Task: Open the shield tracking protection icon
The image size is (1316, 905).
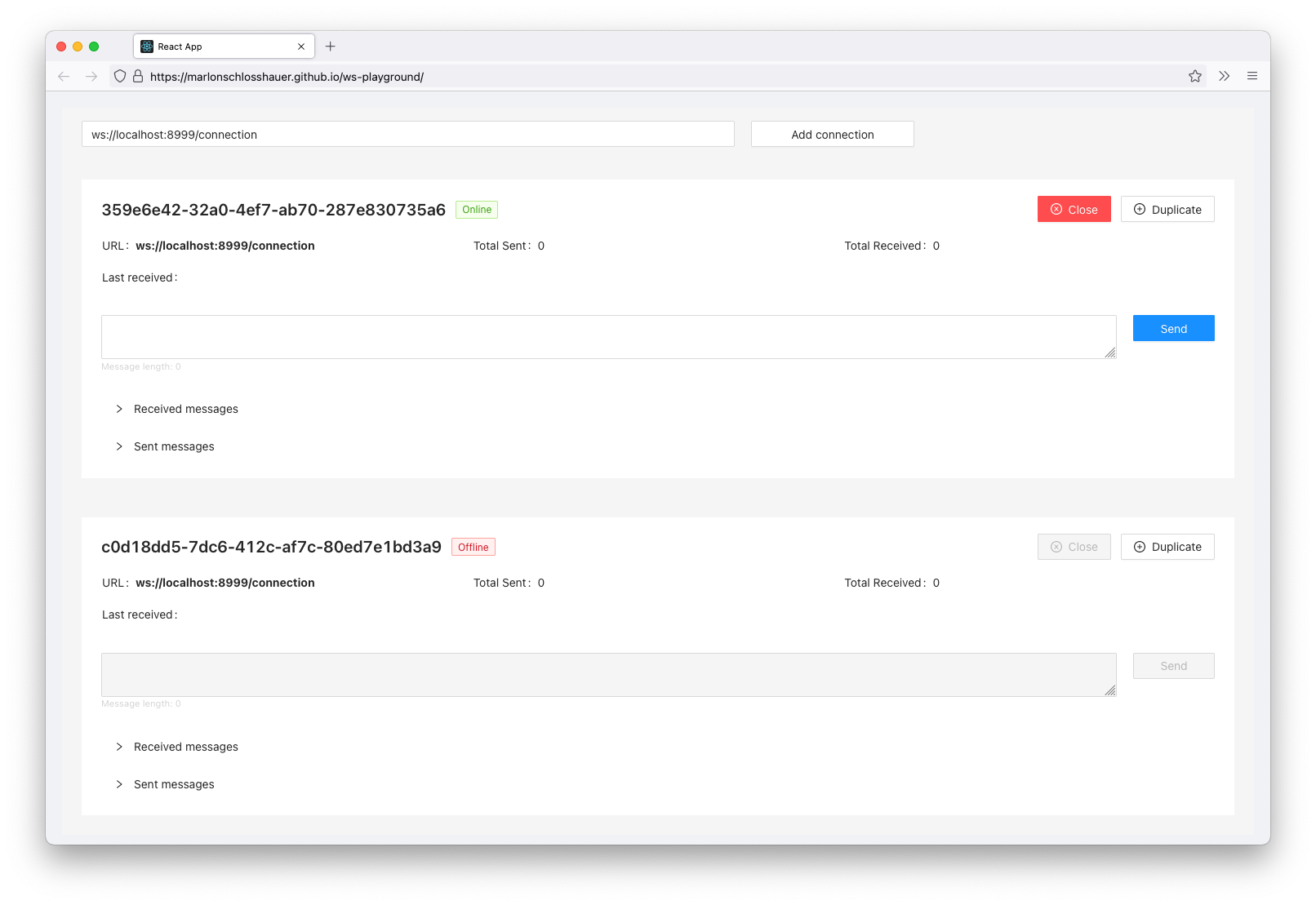Action: 120,76
